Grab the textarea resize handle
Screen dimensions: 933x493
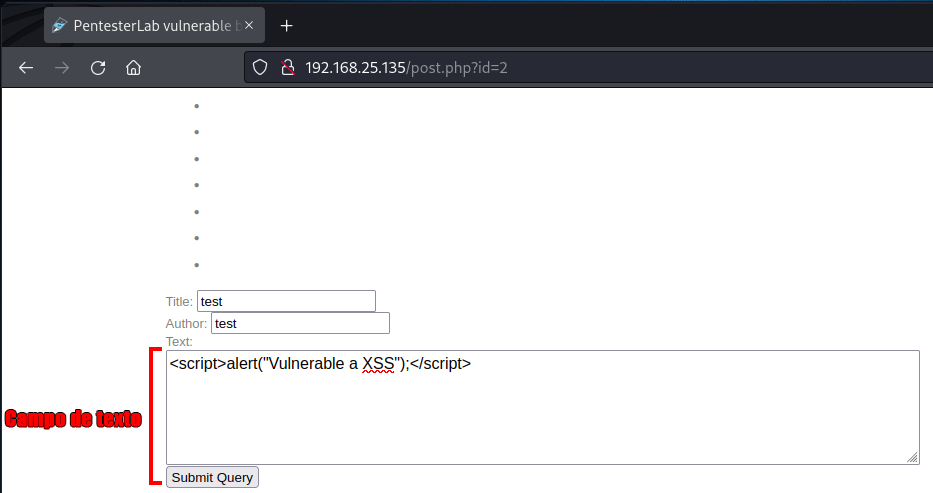(x=913, y=457)
